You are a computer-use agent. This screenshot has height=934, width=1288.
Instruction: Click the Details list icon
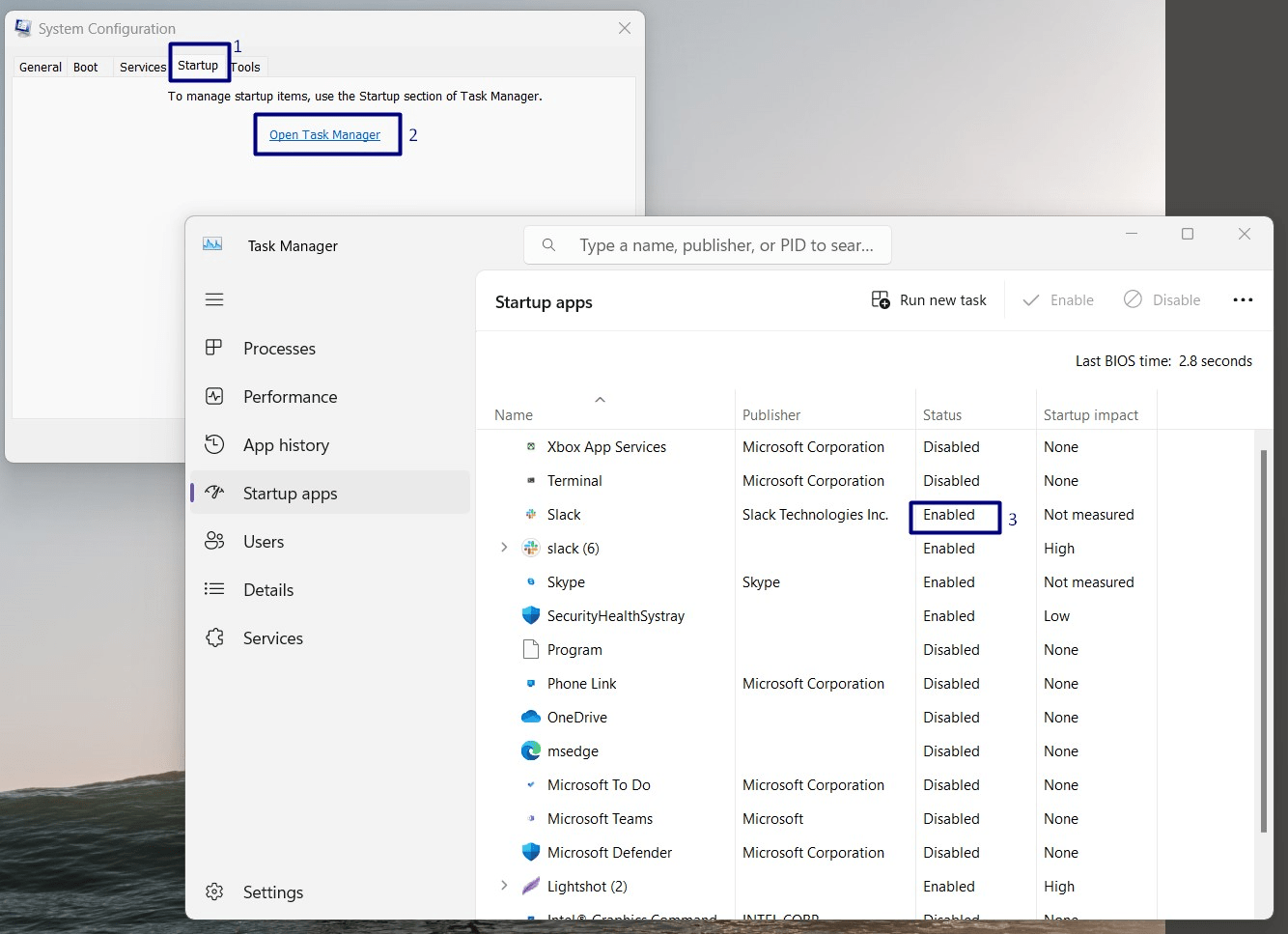coord(214,589)
